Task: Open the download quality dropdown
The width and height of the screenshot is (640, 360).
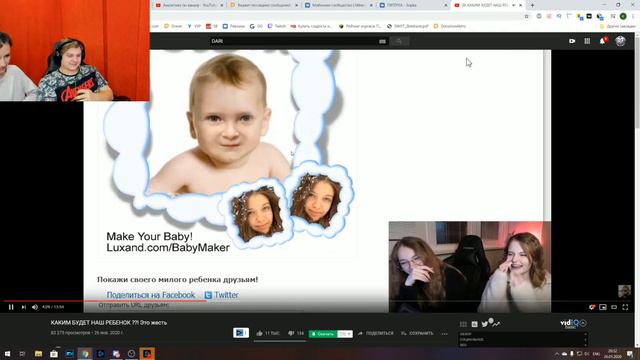Action: (345, 334)
